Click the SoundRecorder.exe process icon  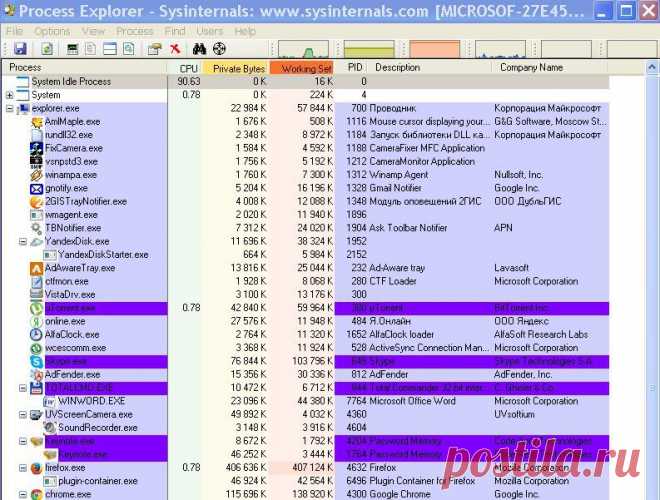(50, 428)
